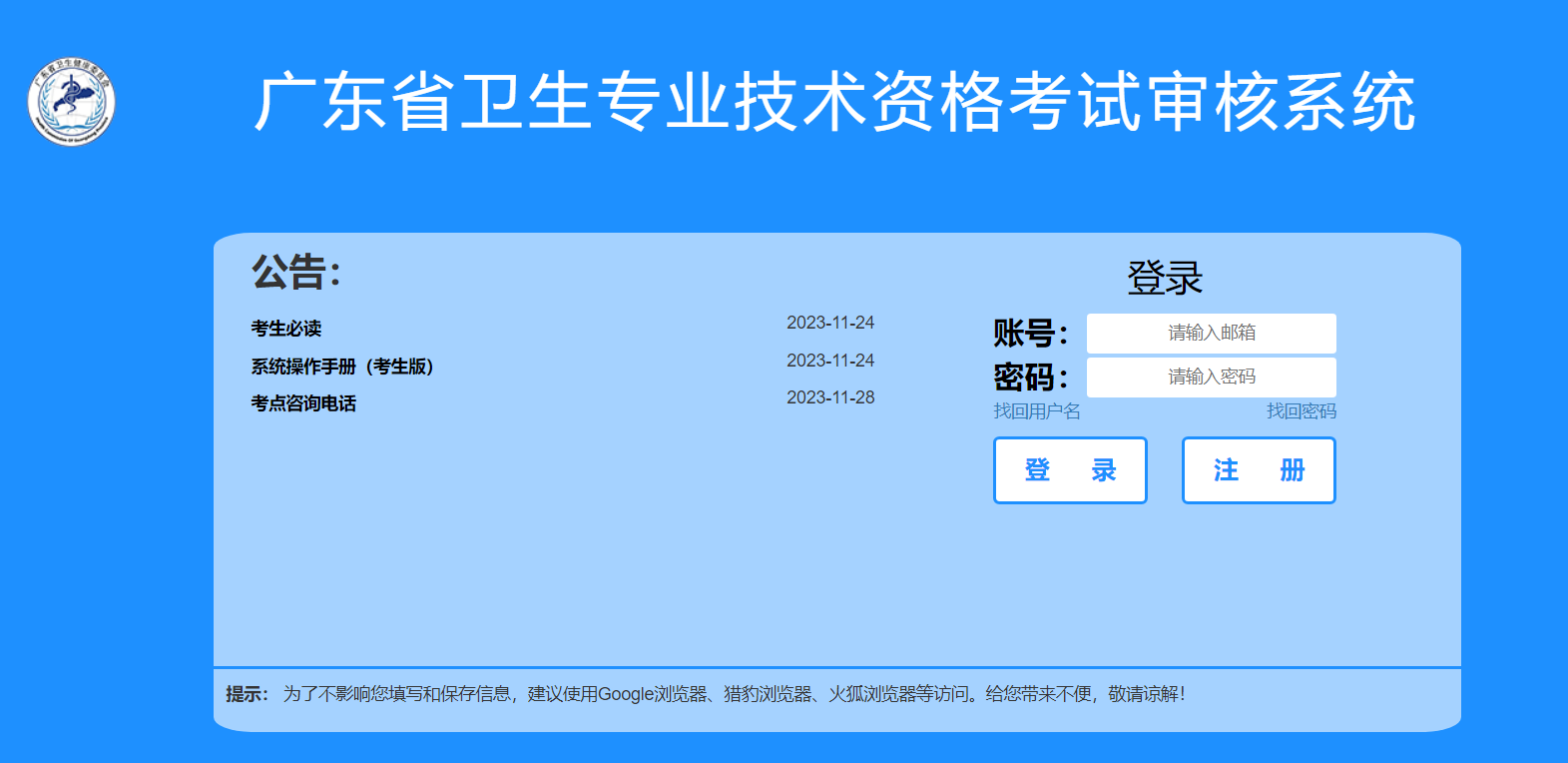Click the 广东省卫生专业技术资格考试审核系统 title
This screenshot has width=1568, height=763.
834,102
